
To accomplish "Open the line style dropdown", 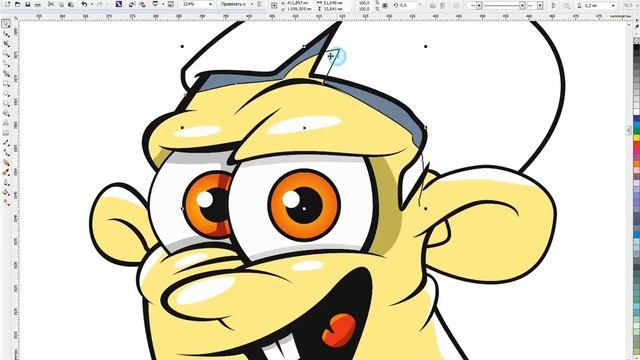I will coord(522,5).
